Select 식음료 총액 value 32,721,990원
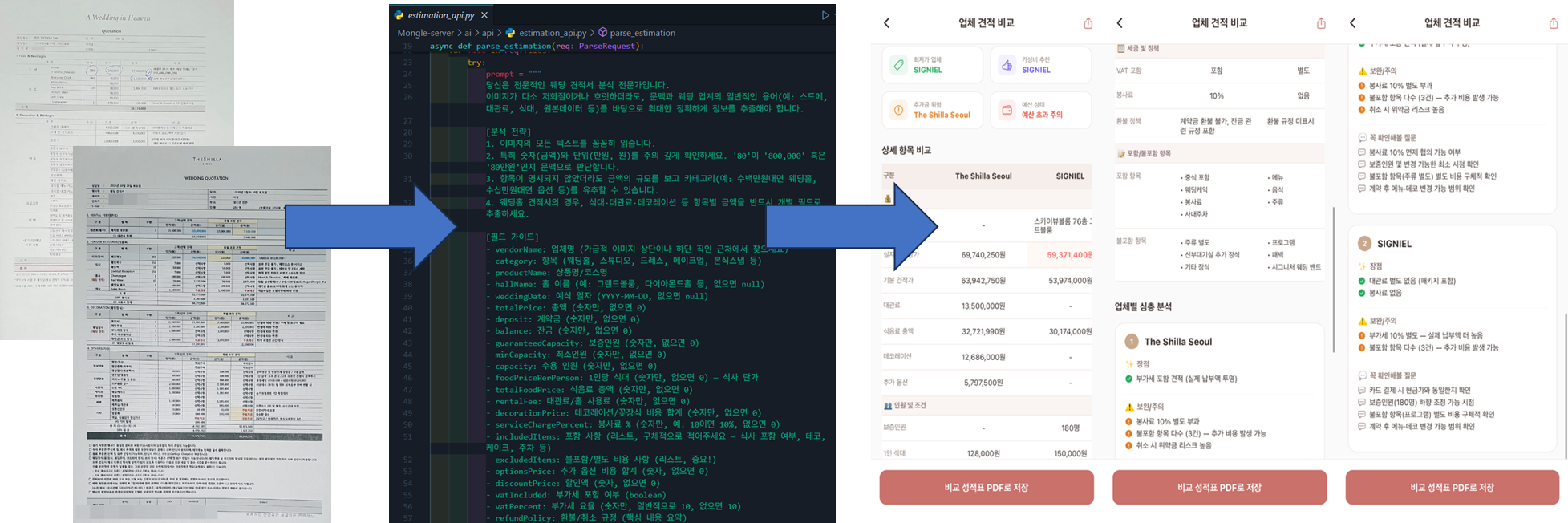Image resolution: width=1568 pixels, height=523 pixels. coord(983,331)
